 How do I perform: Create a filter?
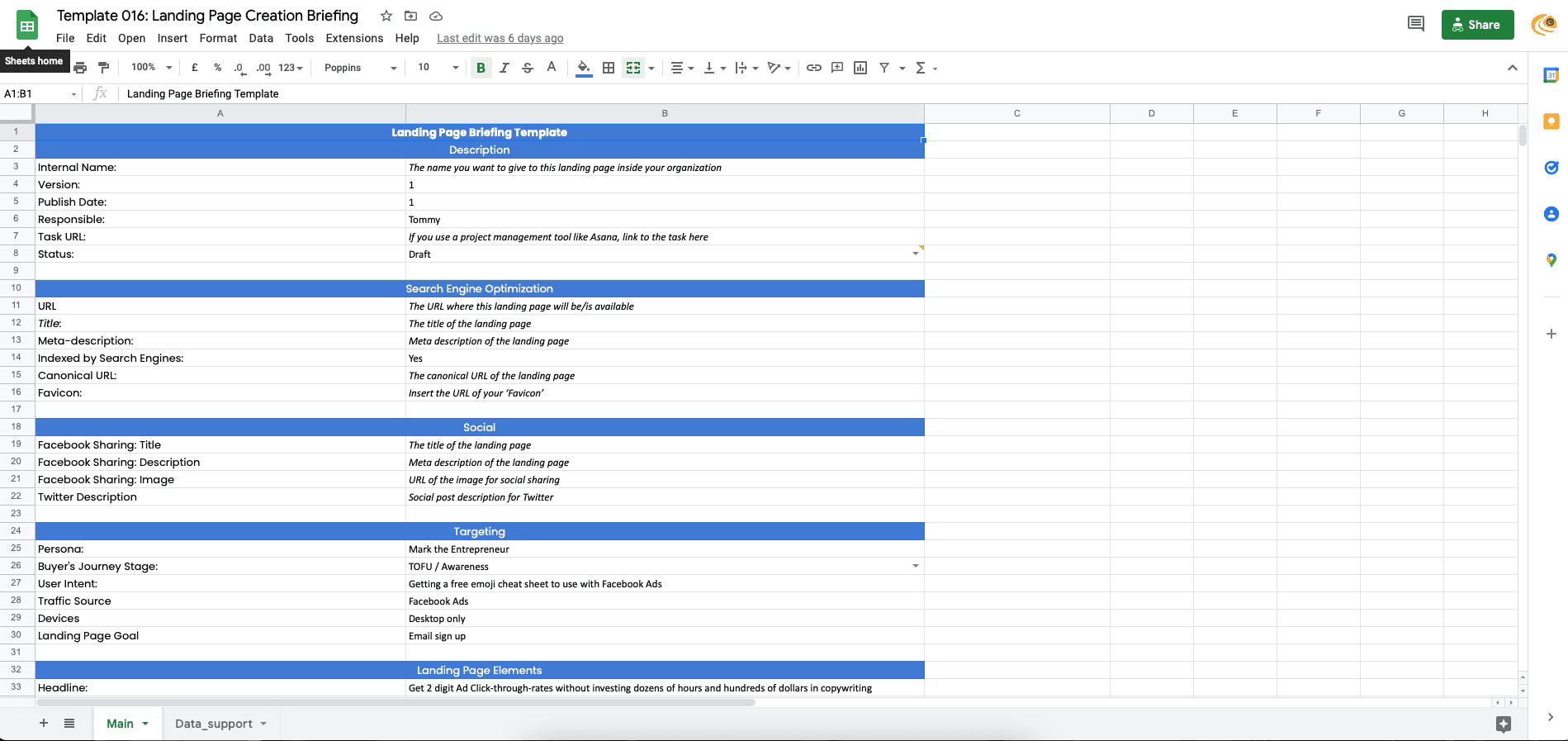tap(884, 68)
